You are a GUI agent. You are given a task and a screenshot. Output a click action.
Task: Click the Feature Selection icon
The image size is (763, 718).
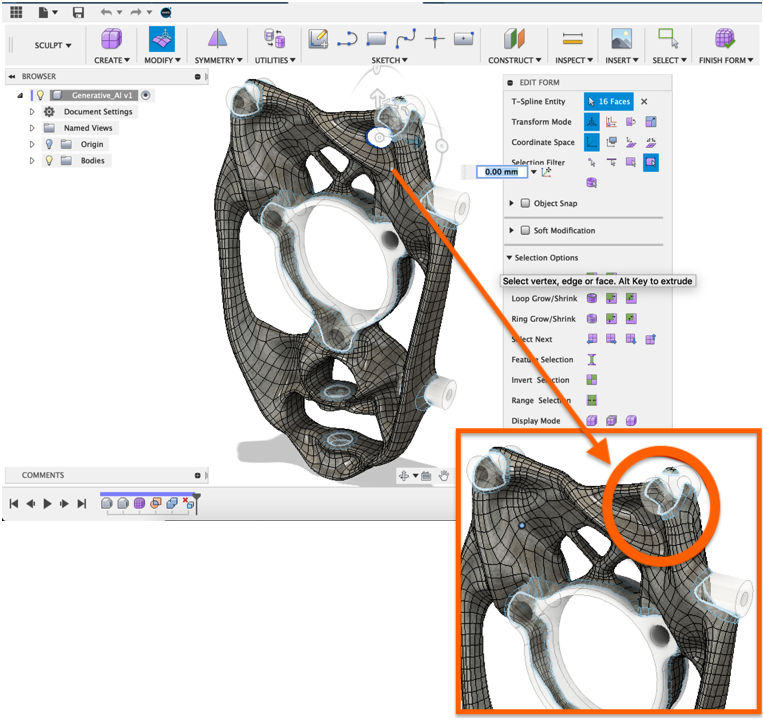(592, 360)
